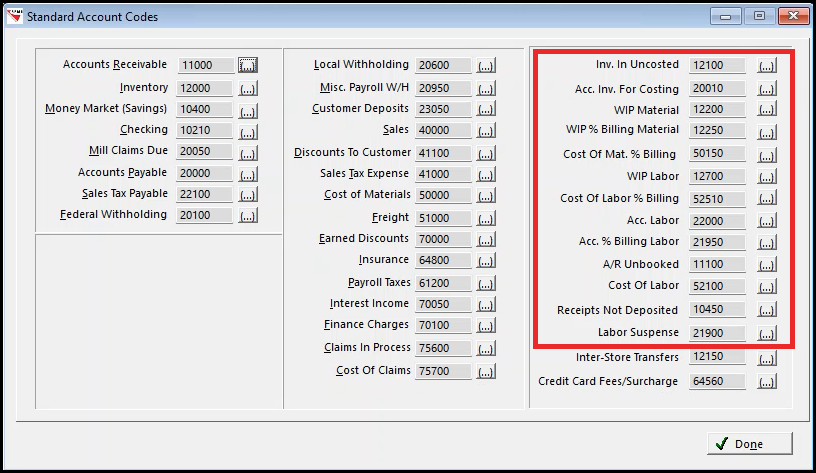Screen dimensions: 816x473
Task: Maximize the Standard Account Codes window
Action: (759, 16)
